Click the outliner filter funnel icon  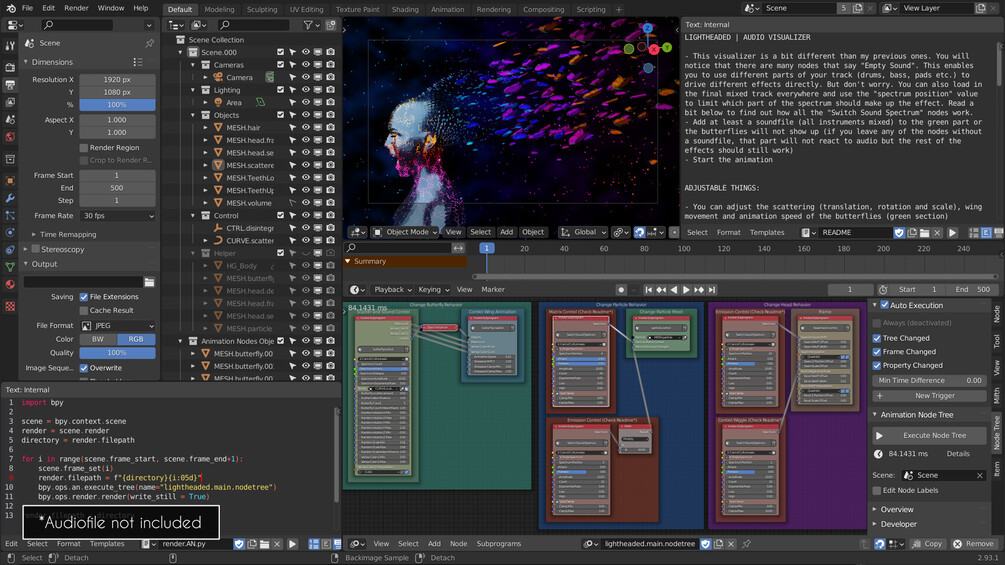tap(308, 25)
